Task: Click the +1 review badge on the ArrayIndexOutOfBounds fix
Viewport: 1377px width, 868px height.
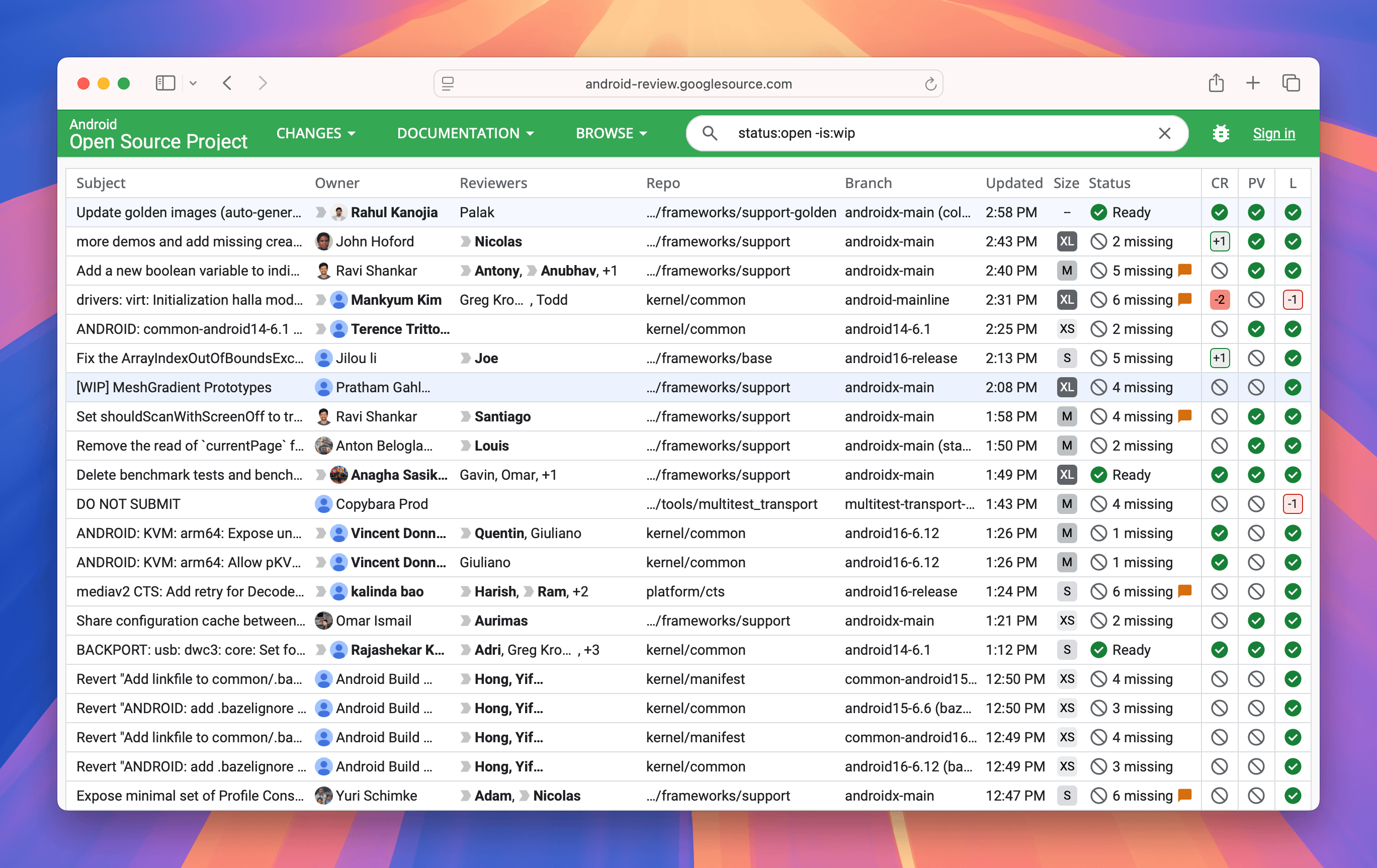Action: (1220, 358)
